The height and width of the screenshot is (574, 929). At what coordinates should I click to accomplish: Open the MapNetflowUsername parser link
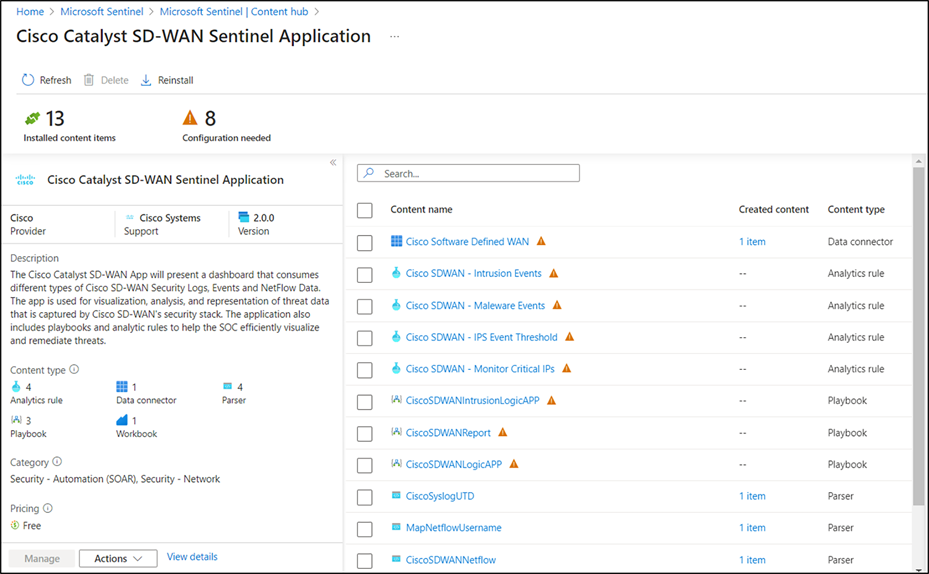coord(453,527)
